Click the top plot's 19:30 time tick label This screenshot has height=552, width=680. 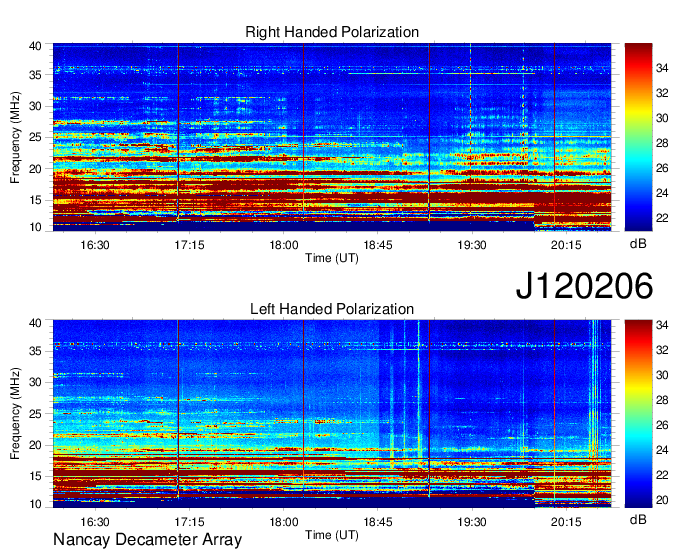pyautogui.click(x=472, y=245)
